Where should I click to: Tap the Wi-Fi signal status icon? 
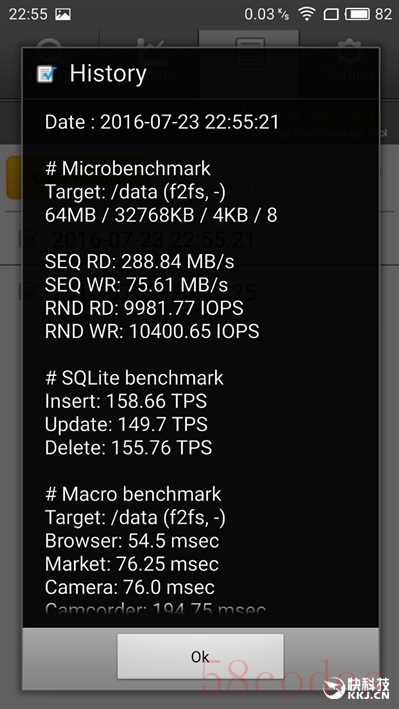(307, 14)
